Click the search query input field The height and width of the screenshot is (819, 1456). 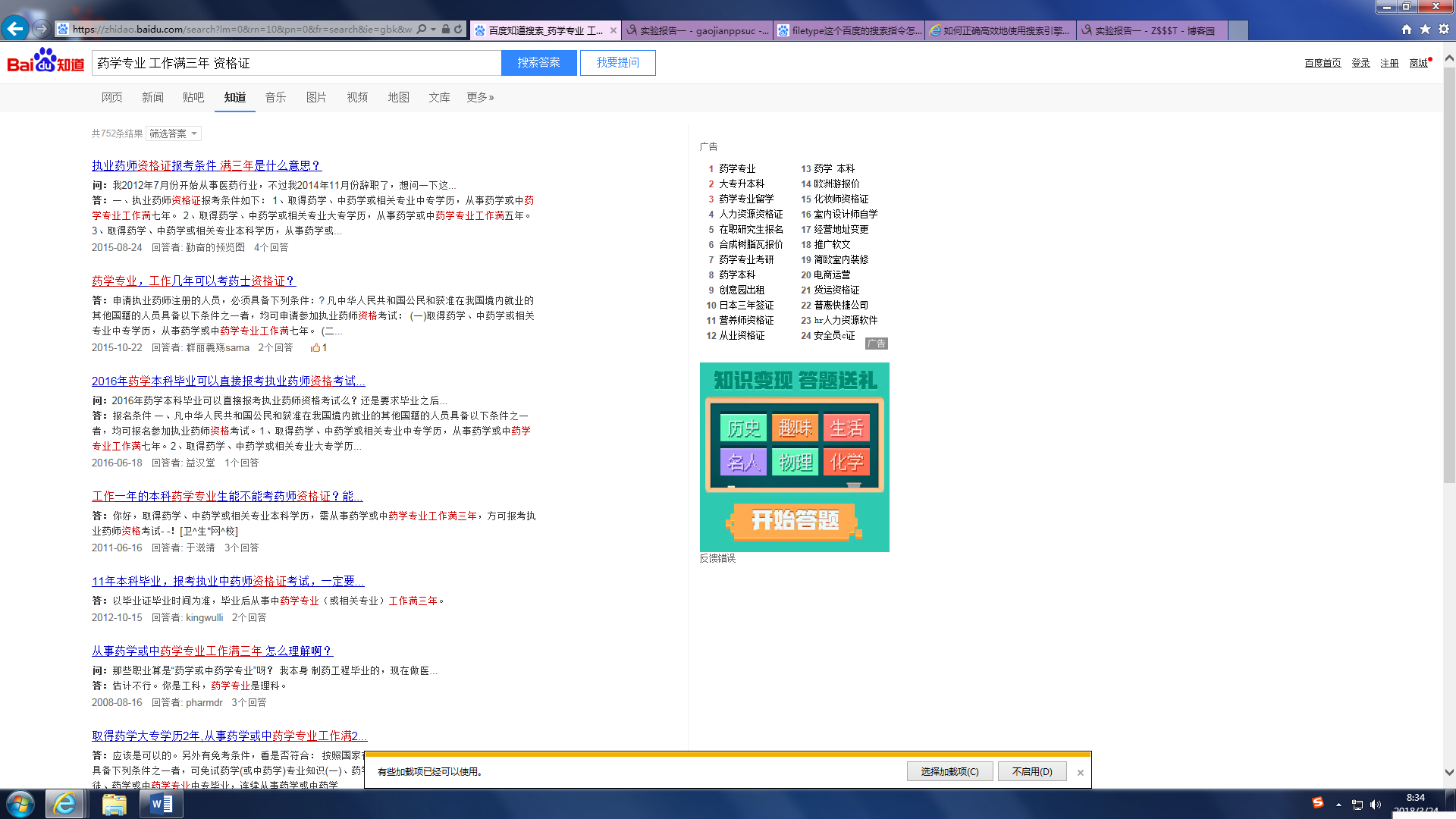pos(296,63)
